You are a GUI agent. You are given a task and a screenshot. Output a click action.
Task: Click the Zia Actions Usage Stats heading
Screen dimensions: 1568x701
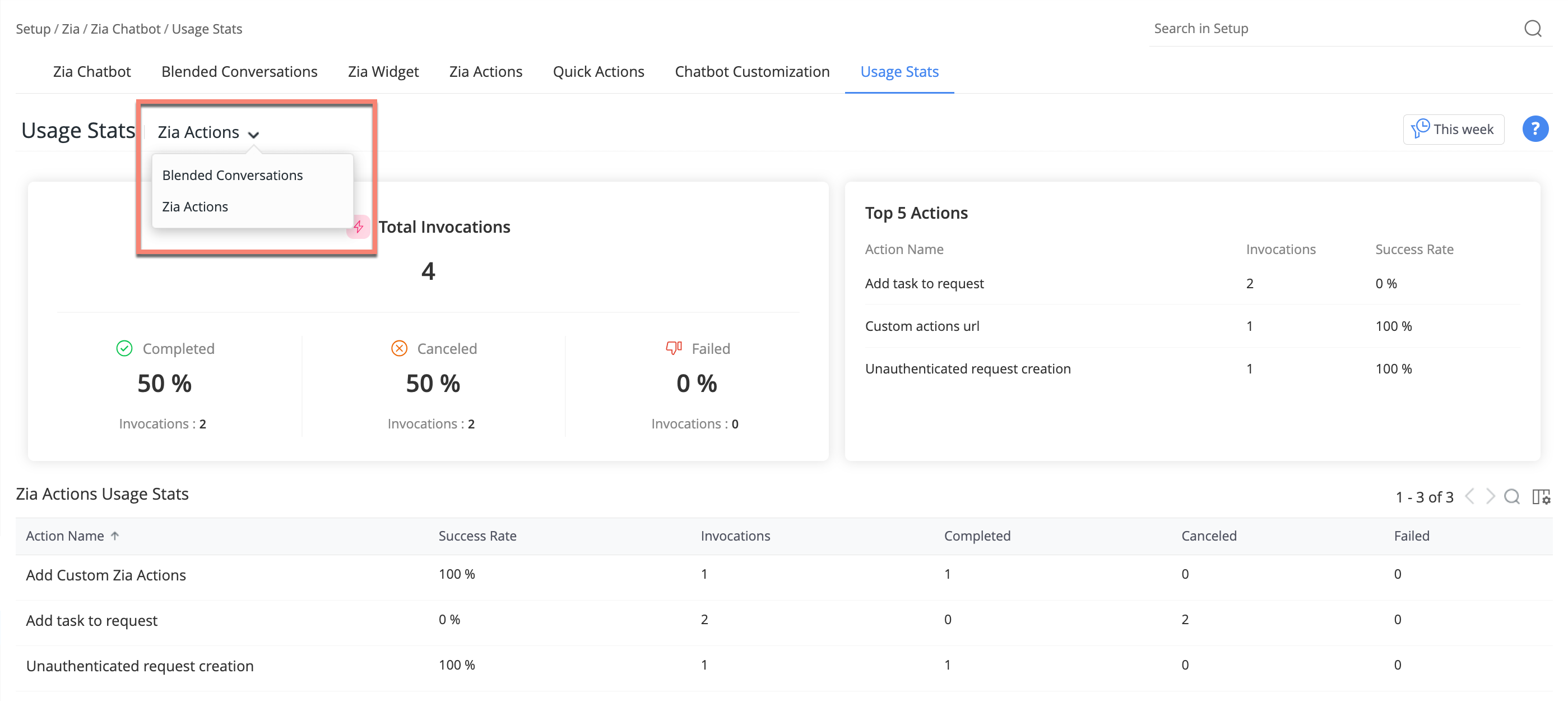(x=102, y=494)
